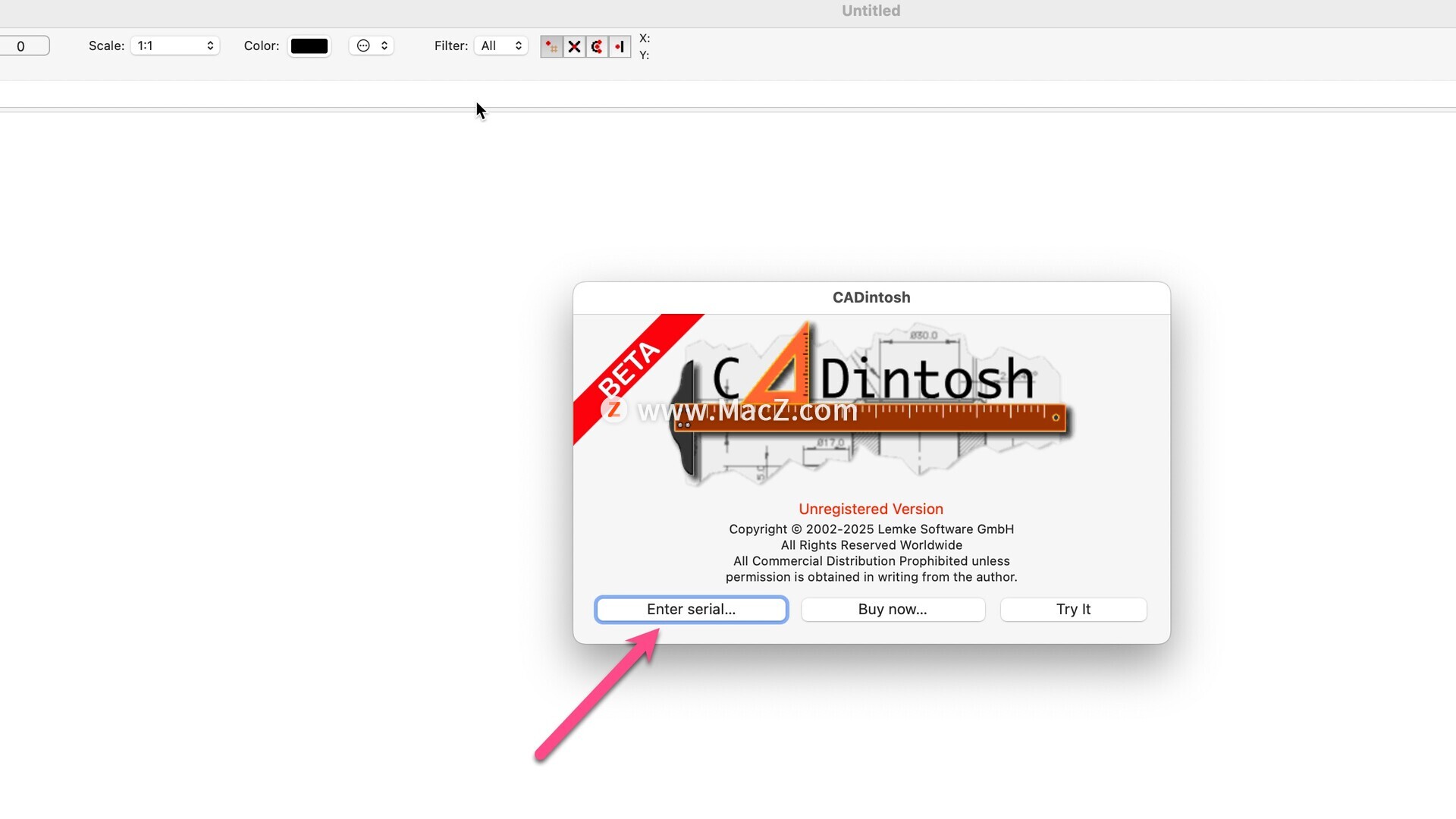This screenshot has width=1456, height=819.
Task: Toggle the snap to grid point icon
Action: pyautogui.click(x=551, y=47)
